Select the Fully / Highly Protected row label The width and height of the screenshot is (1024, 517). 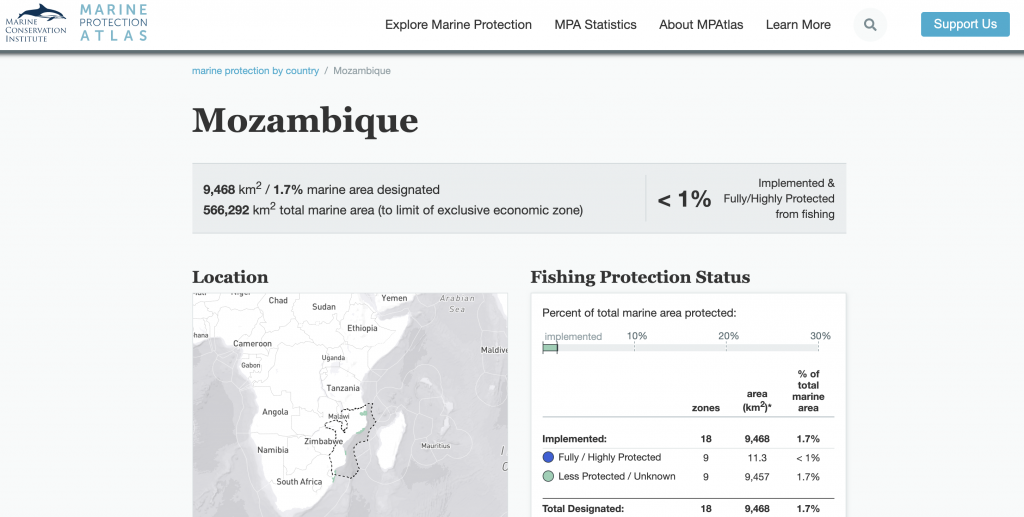[x=609, y=457]
